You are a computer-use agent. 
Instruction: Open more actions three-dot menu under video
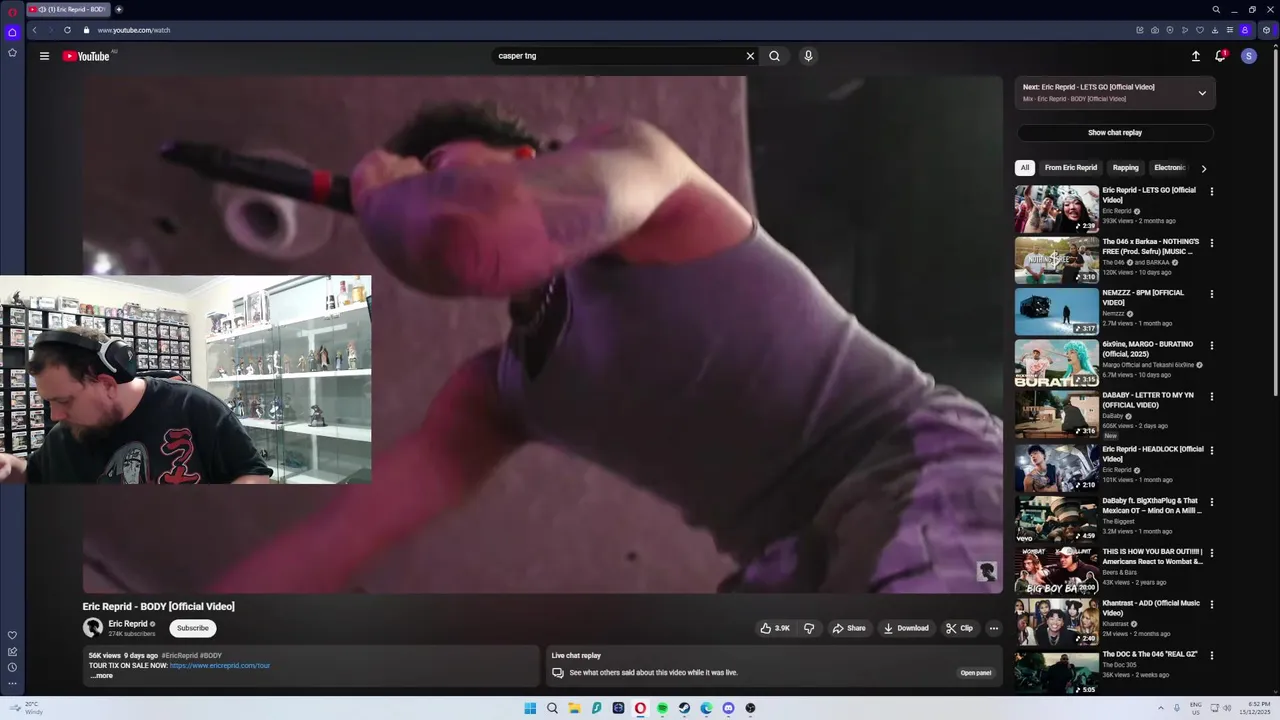[993, 628]
